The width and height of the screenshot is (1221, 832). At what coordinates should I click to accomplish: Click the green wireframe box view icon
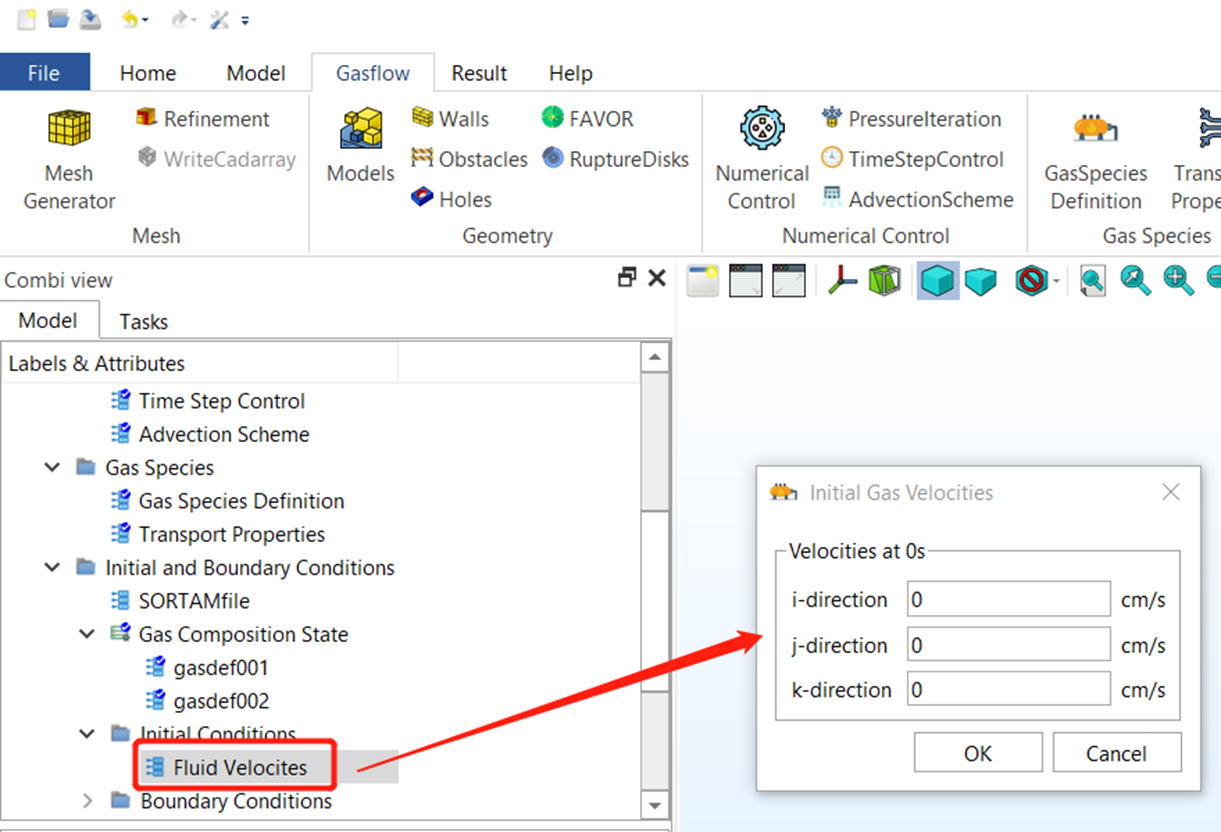coord(884,281)
